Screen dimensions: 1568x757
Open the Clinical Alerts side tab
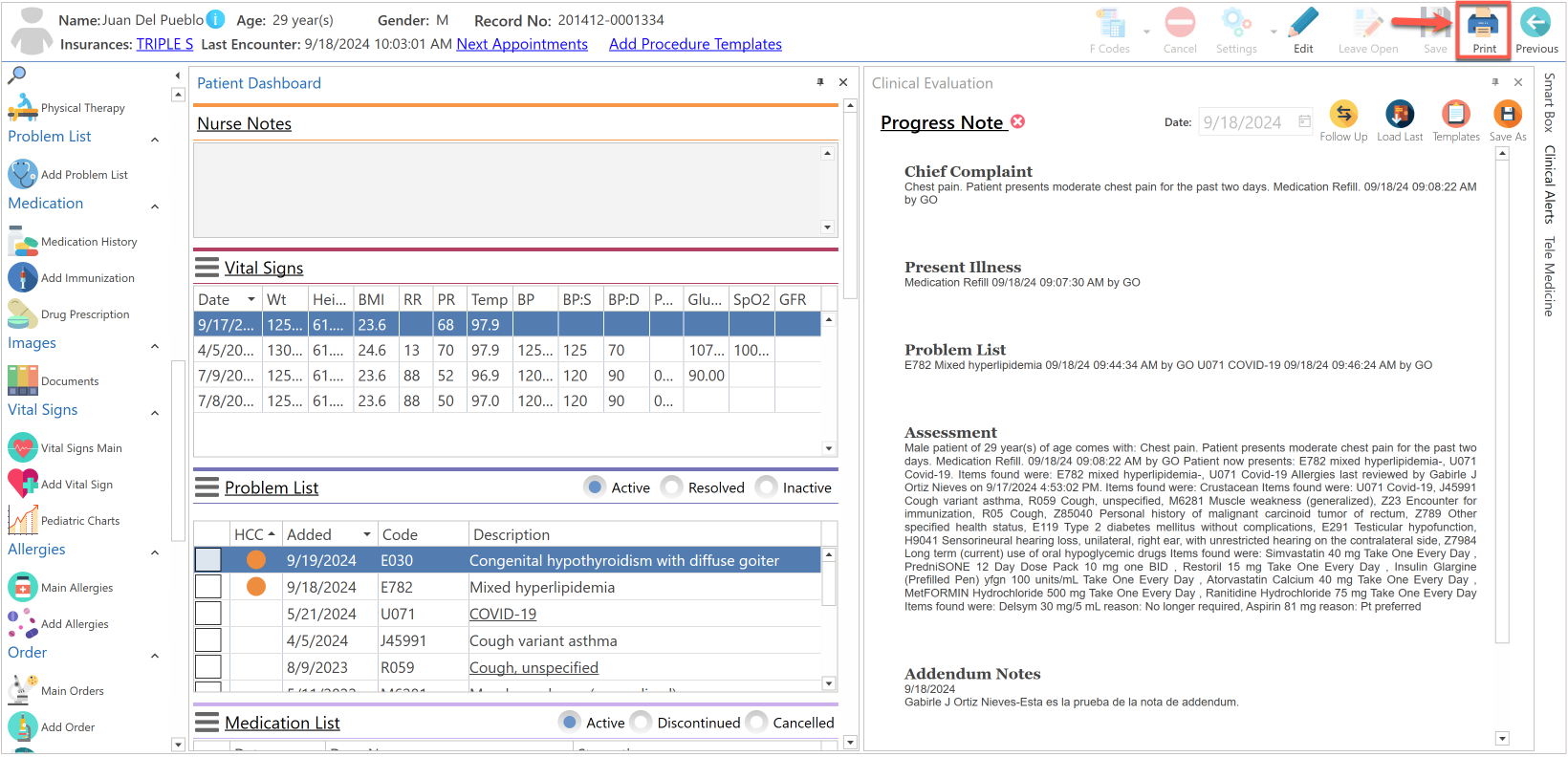tap(1549, 184)
